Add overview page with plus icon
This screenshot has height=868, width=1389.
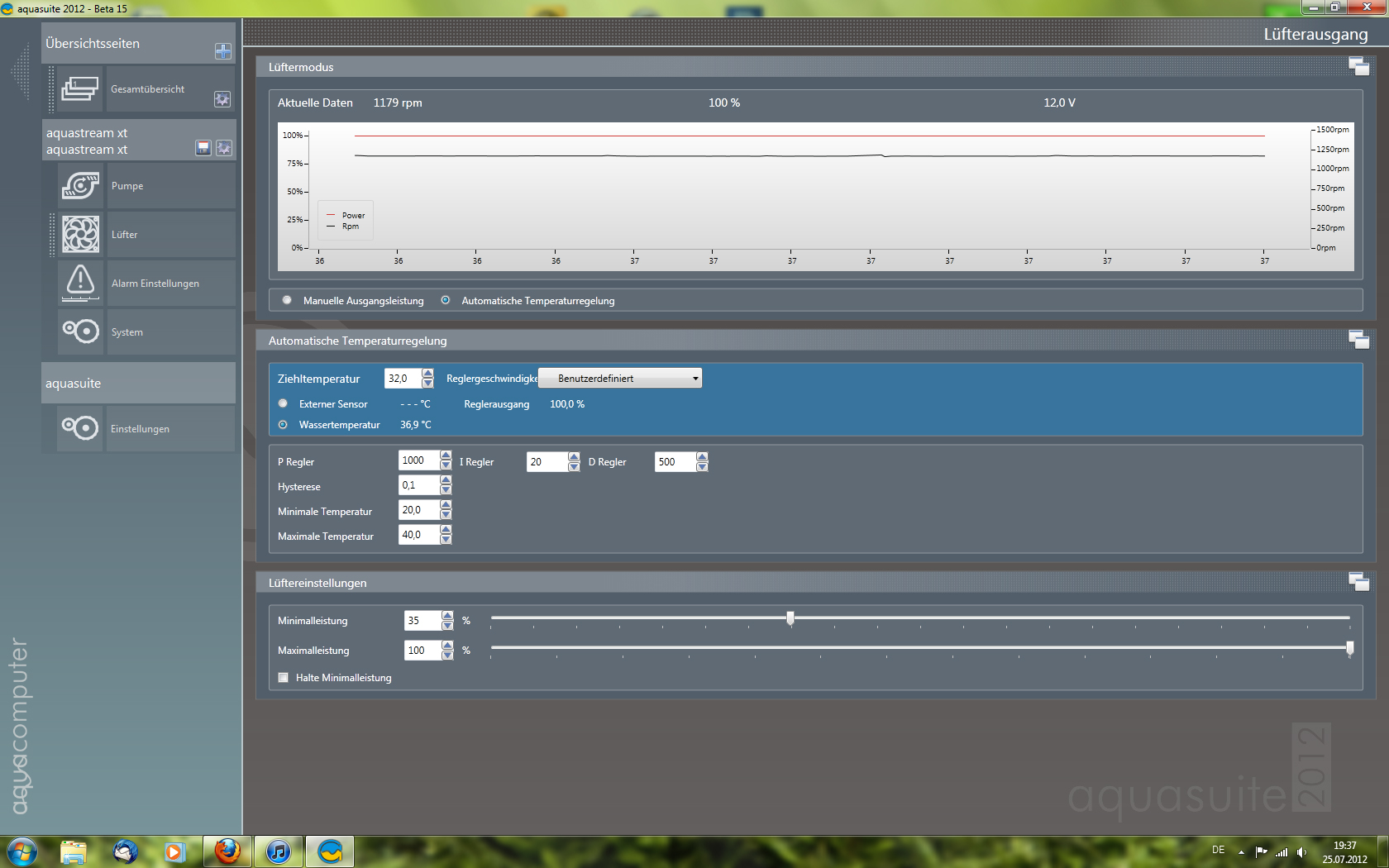coord(222,51)
